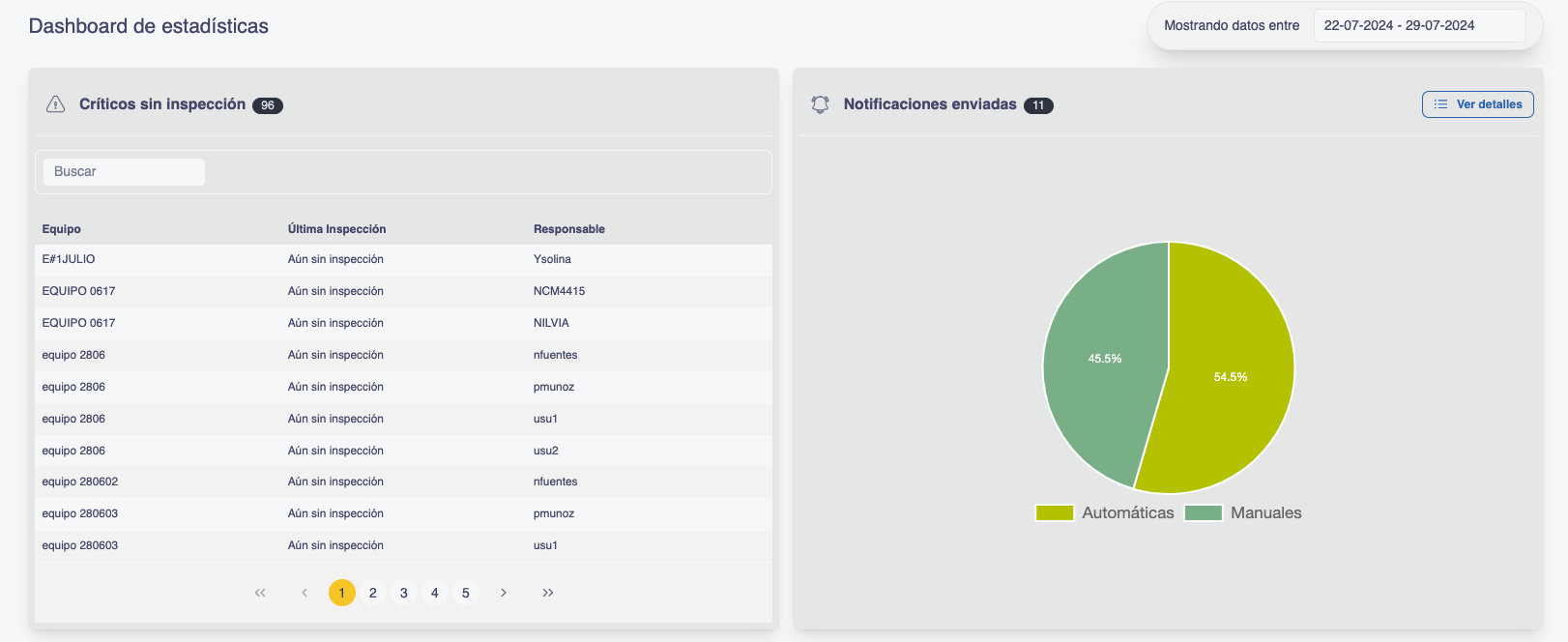Go to the first page of results
Viewport: 1568px width, 642px height.
pos(260,593)
